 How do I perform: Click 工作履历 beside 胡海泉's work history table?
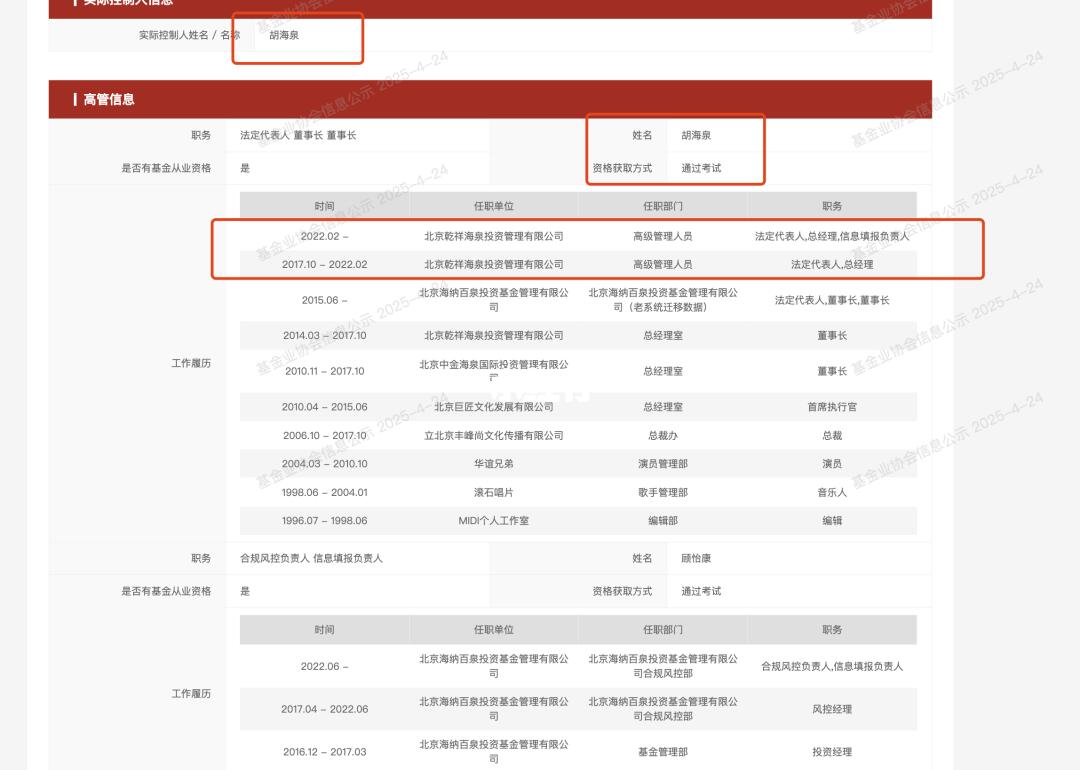[191, 364]
